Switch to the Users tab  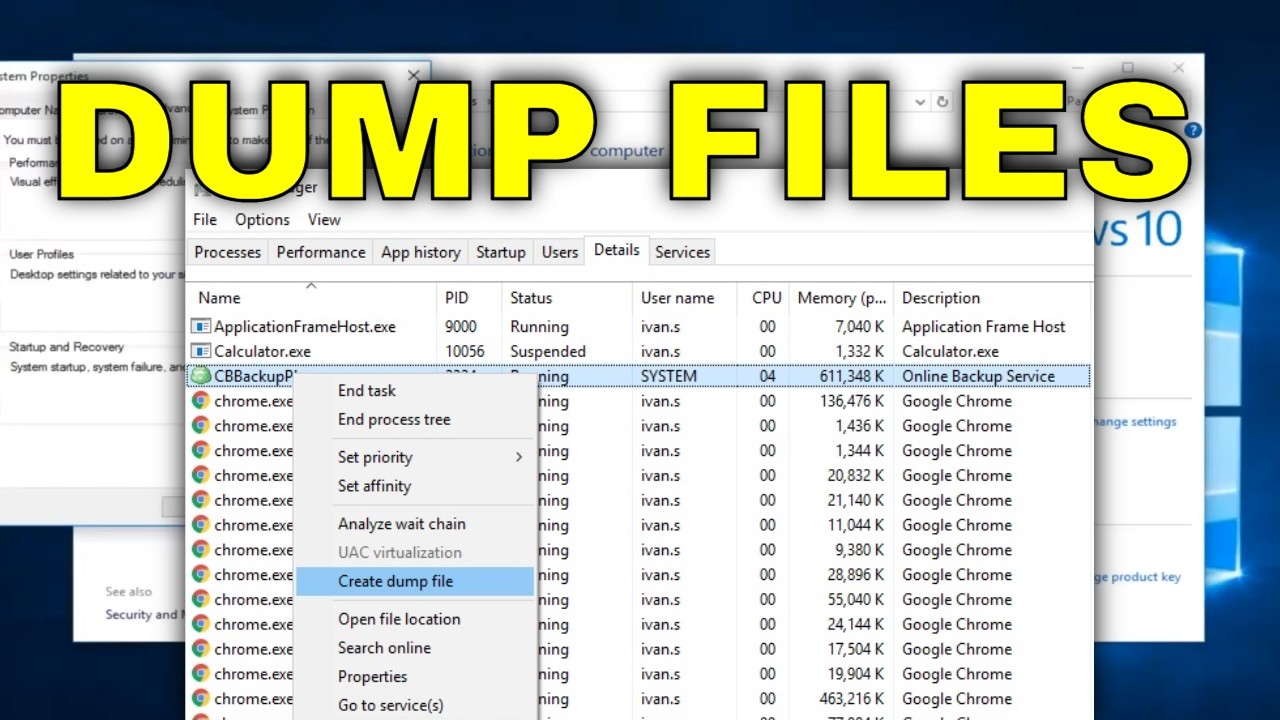click(560, 252)
